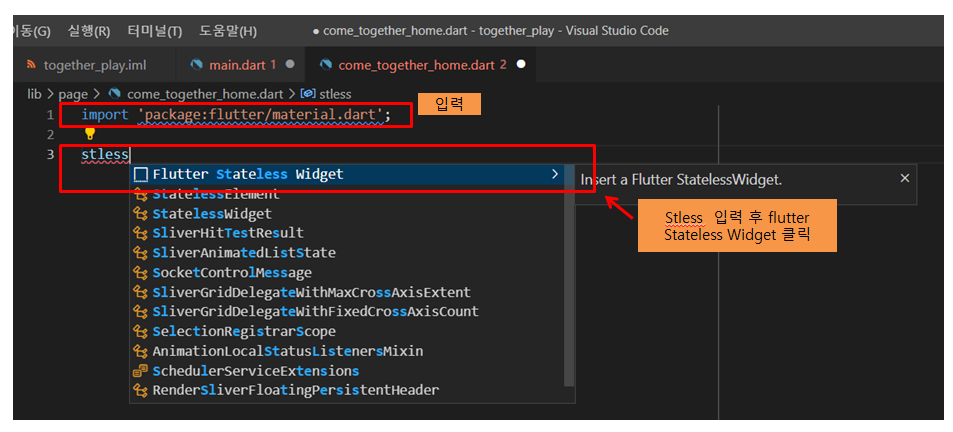Switch to the main.dart tab
Screen dimensions: 953x432
coord(241,65)
